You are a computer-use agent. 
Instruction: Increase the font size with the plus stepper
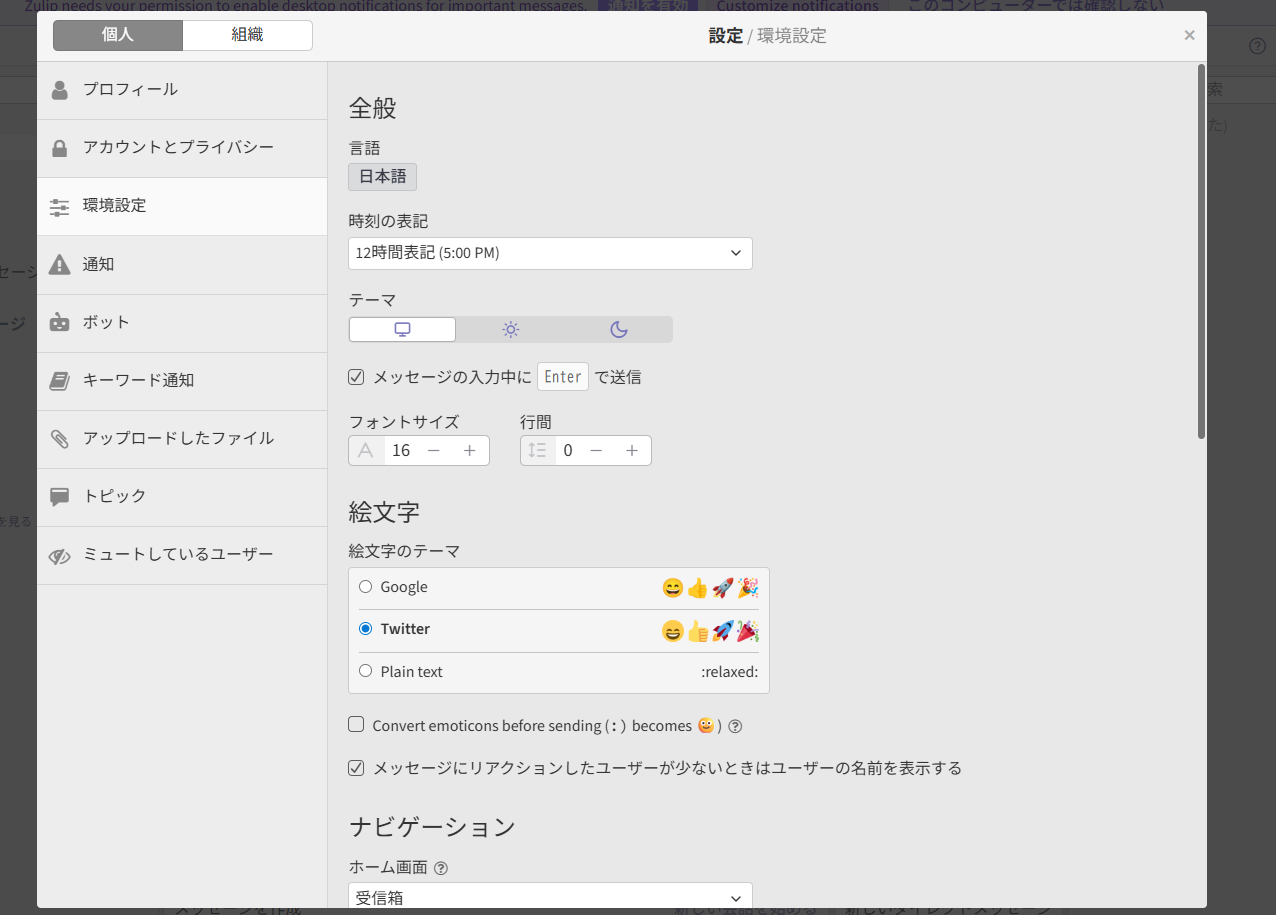point(469,450)
